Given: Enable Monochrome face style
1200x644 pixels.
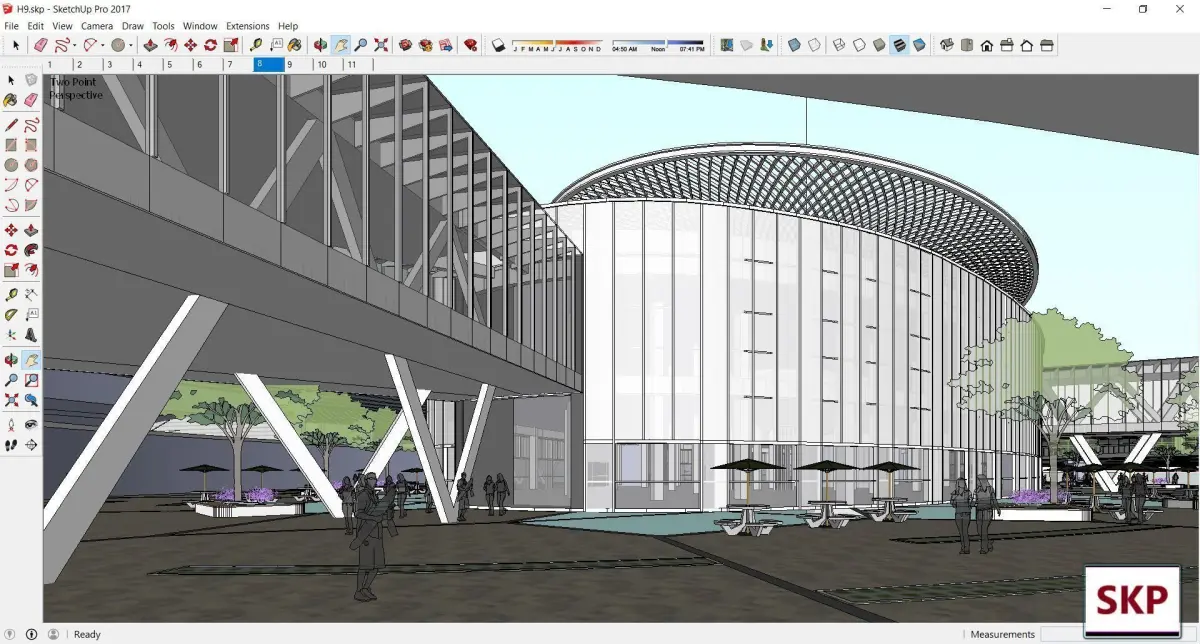Looking at the screenshot, I should [919, 45].
